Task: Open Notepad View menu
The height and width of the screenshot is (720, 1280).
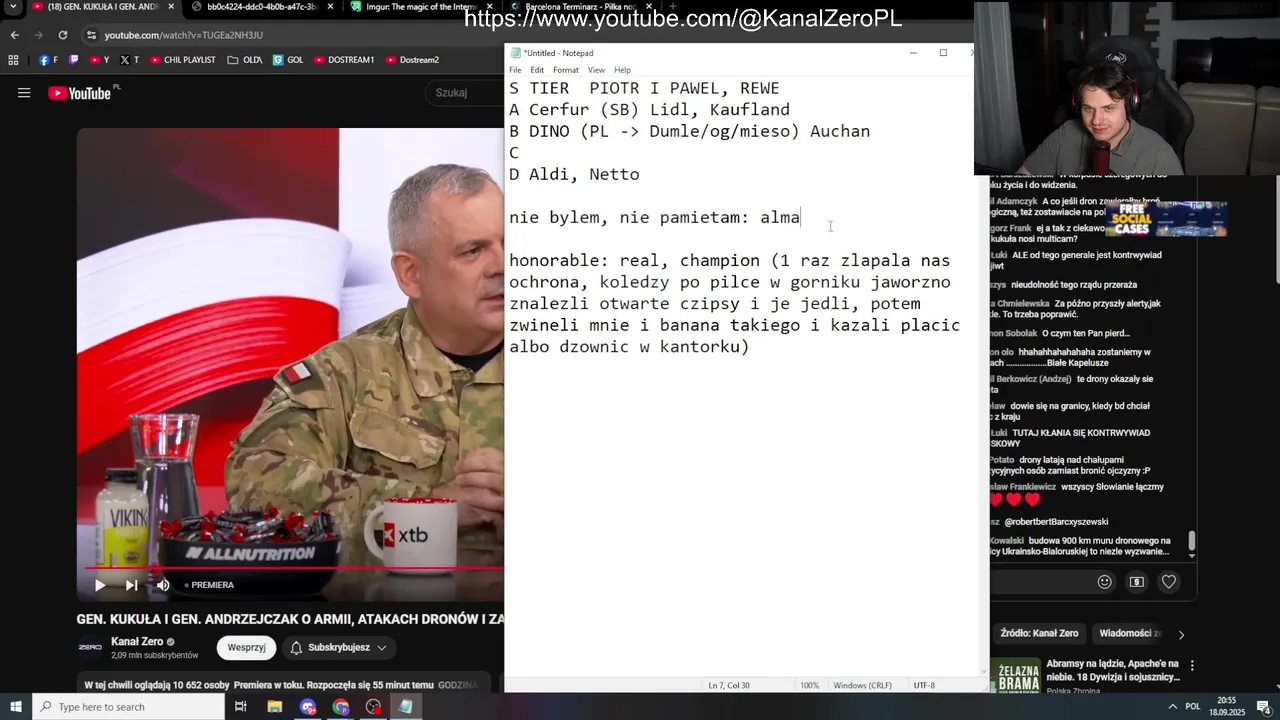Action: [596, 70]
